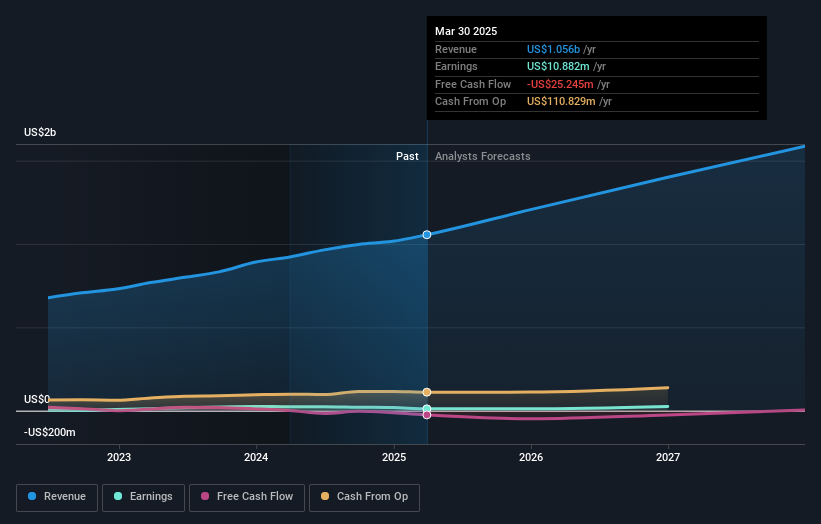
Task: Click the US$110.829m cash from op value
Action: pos(561,102)
